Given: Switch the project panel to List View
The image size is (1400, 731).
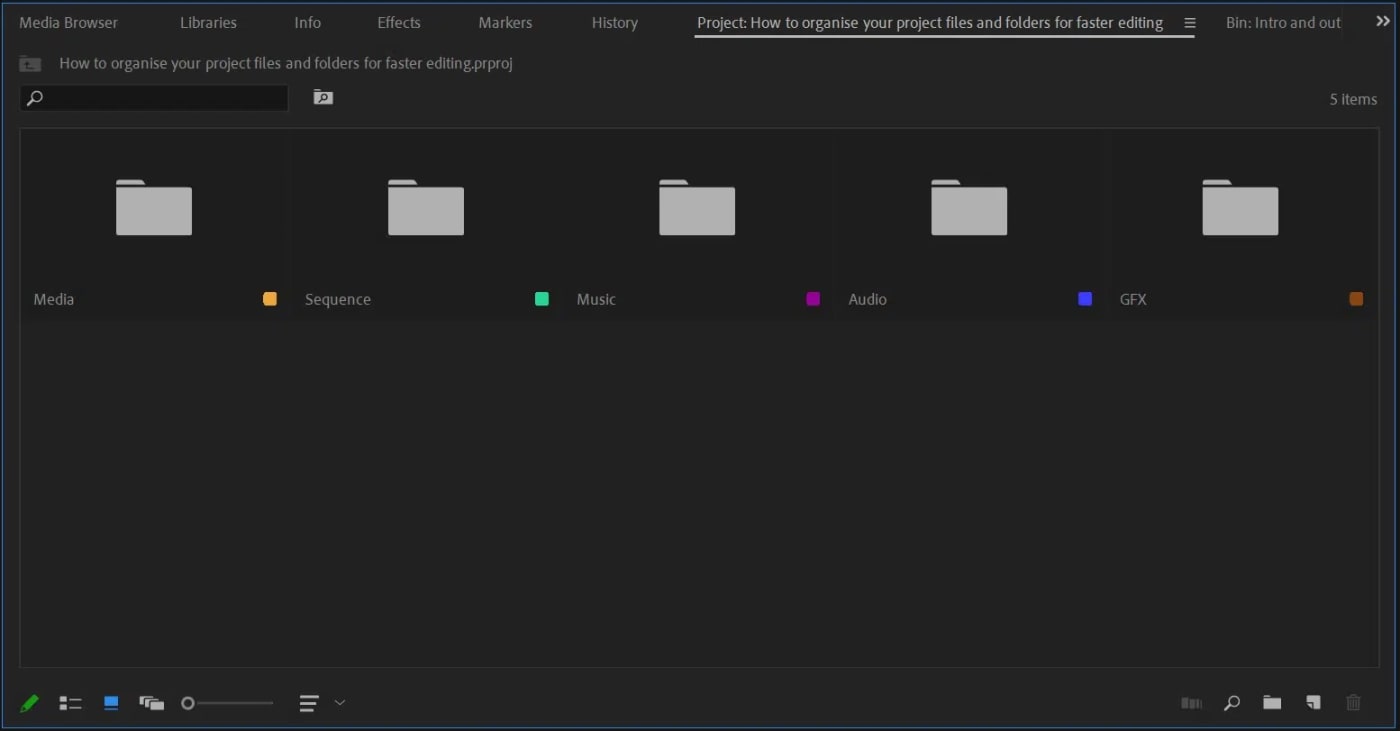Looking at the screenshot, I should pyautogui.click(x=70, y=703).
